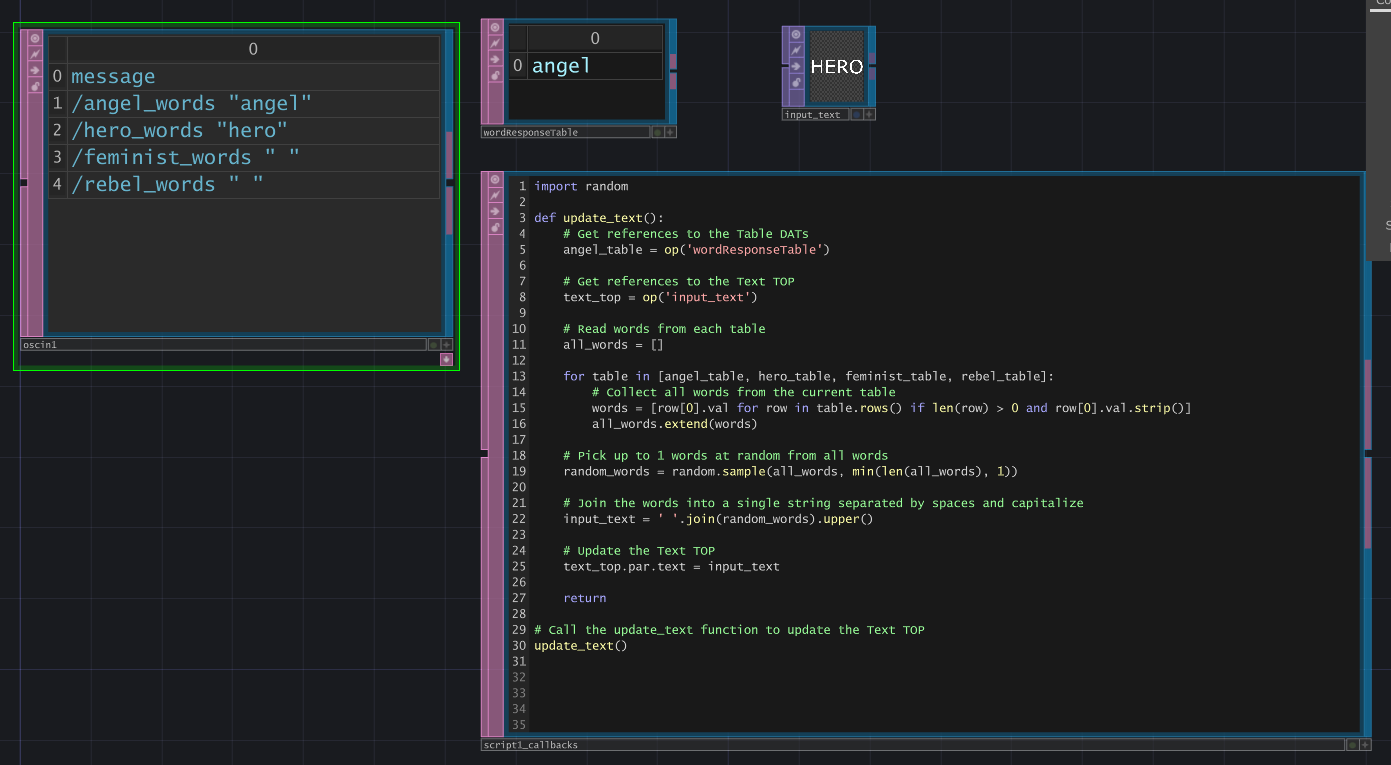The height and width of the screenshot is (765, 1391).
Task: Activate the plus viewer button on script1_callbacks
Action: coord(1366,745)
